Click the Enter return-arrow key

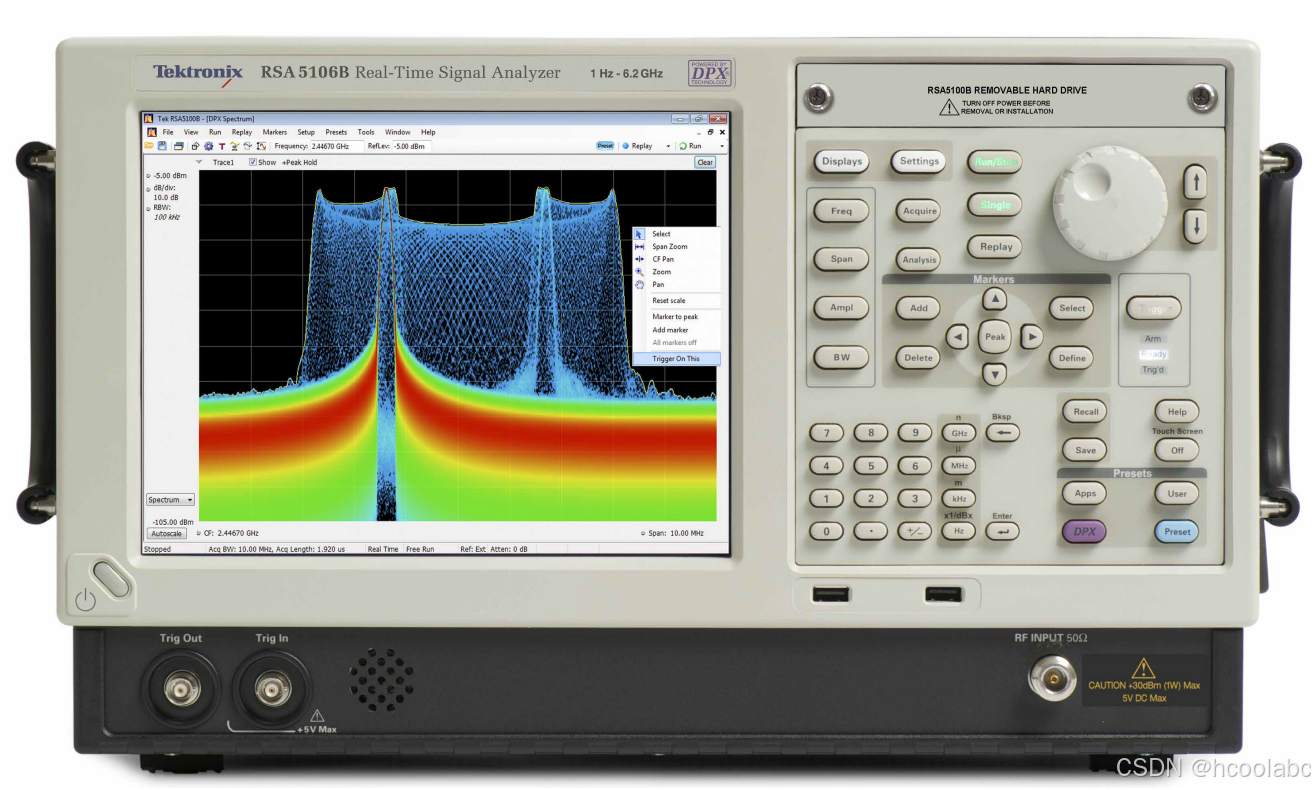1002,532
